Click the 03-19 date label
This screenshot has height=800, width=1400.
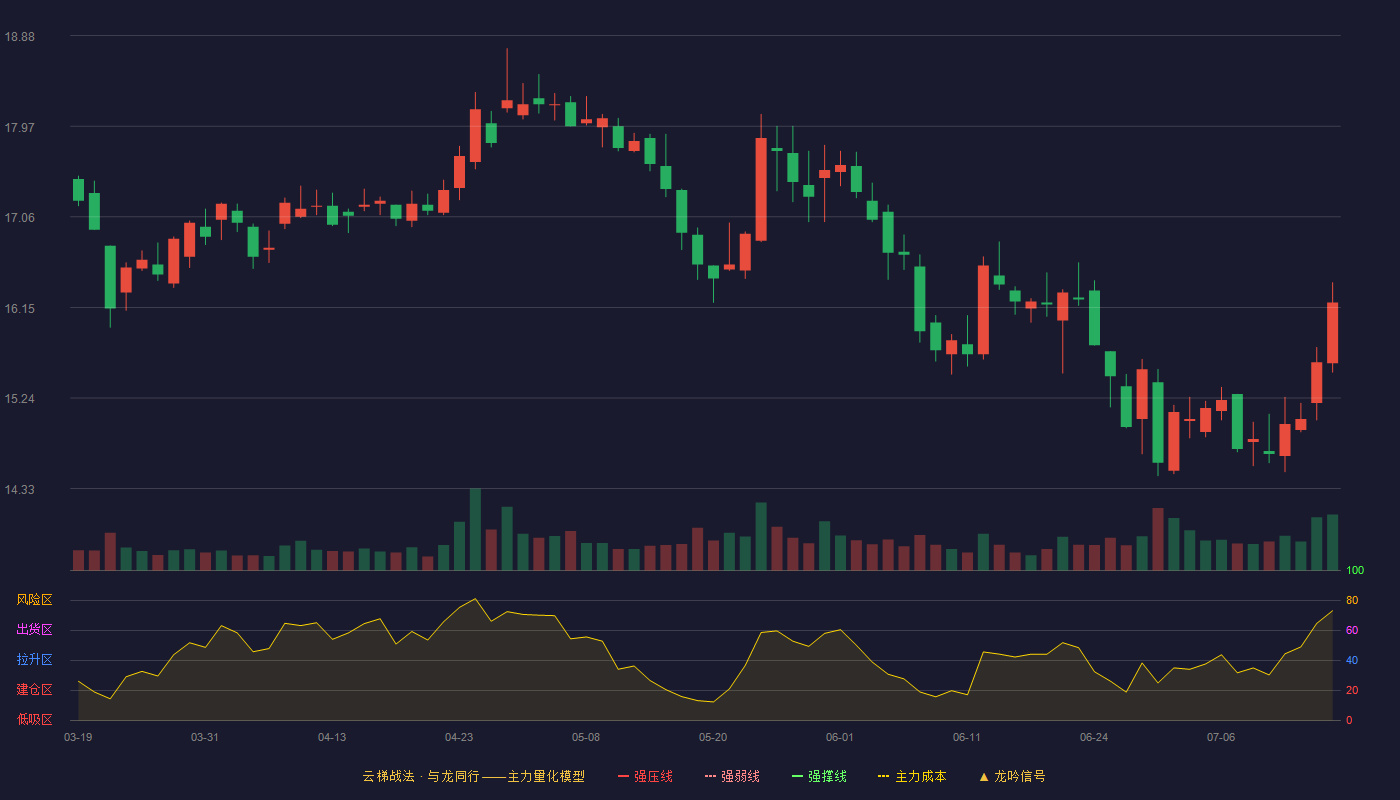tap(78, 737)
